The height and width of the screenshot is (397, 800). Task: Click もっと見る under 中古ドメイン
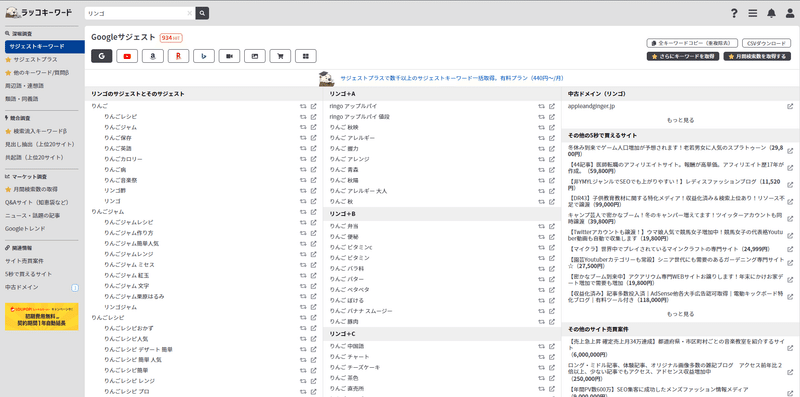click(681, 120)
